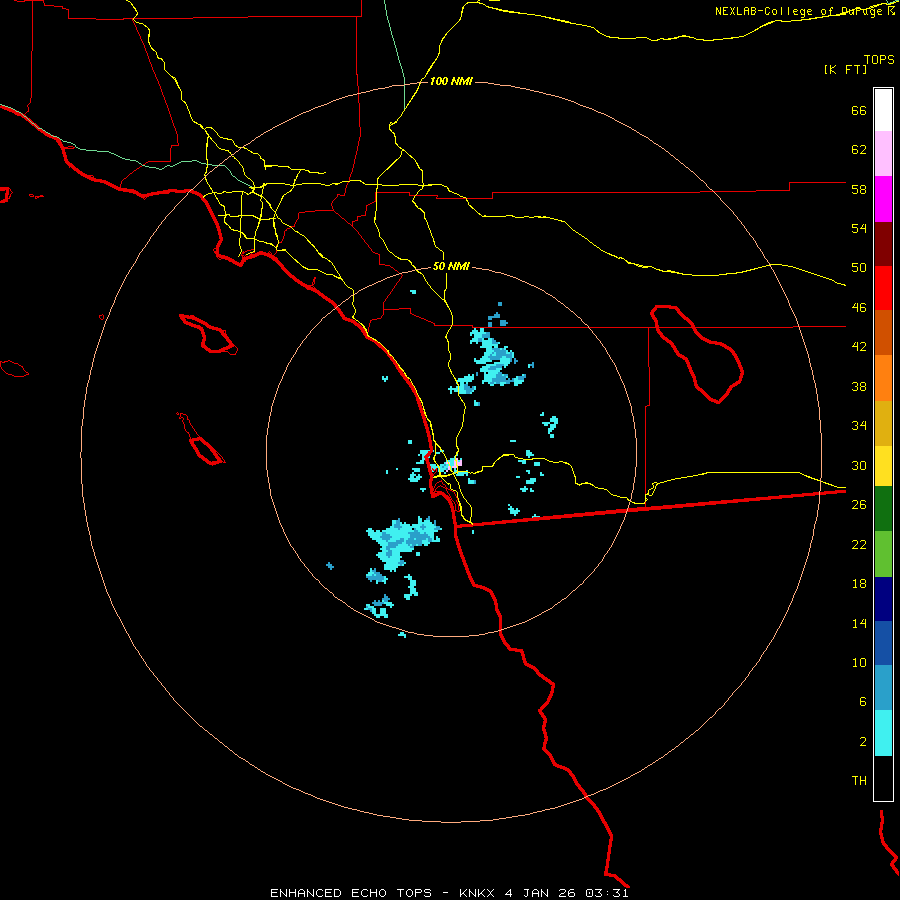Click the 22 legend value

tap(859, 544)
